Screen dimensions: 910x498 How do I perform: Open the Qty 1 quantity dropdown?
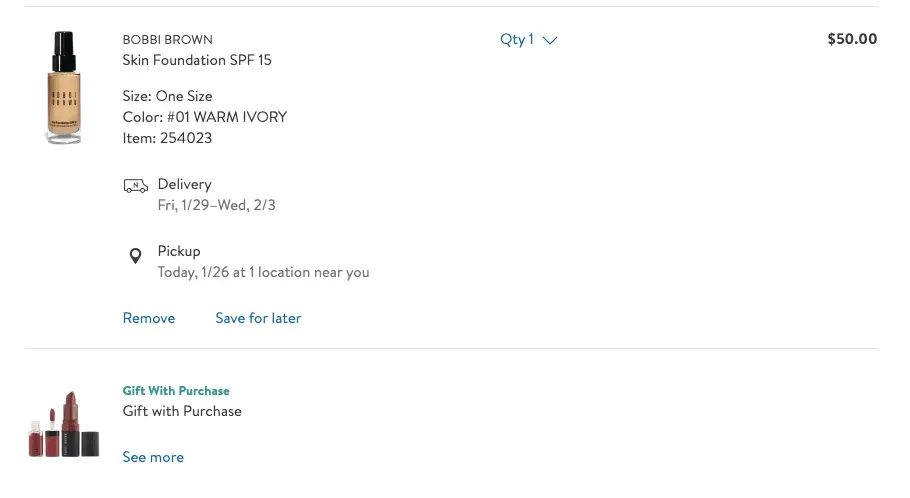coord(528,40)
